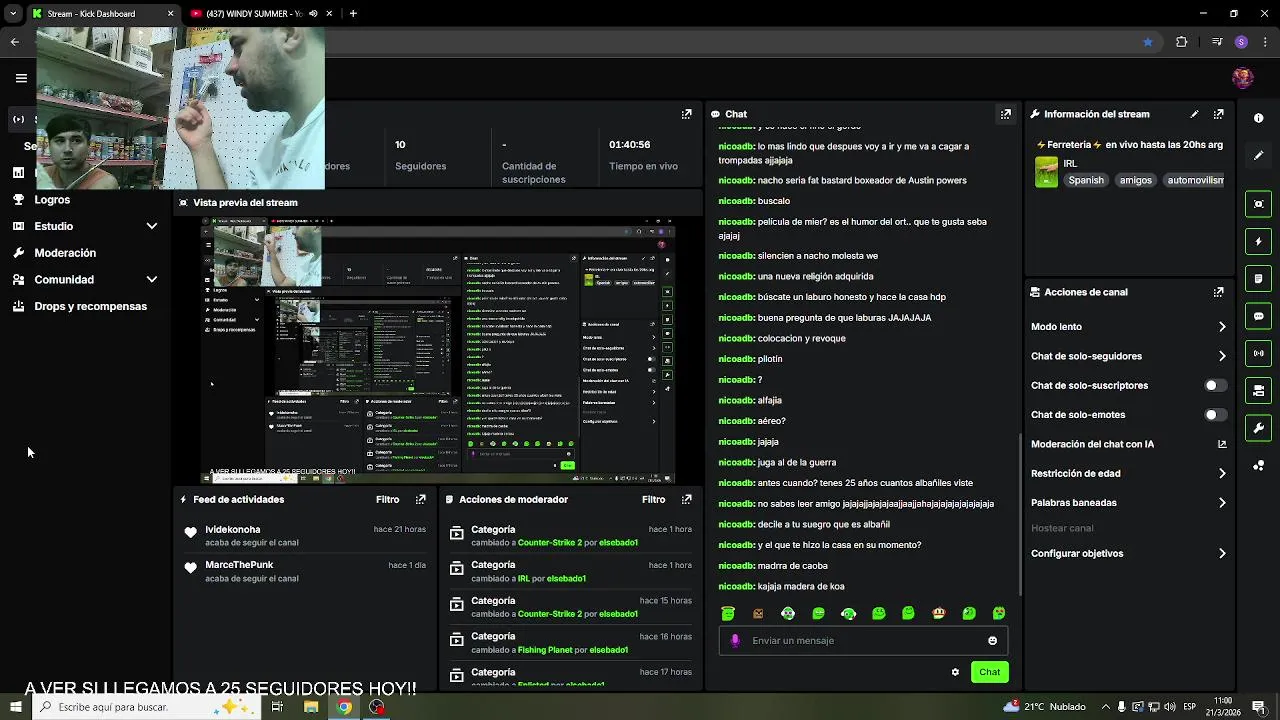1280x720 pixels.
Task: Insert the halo angel emote
Action: [728, 613]
